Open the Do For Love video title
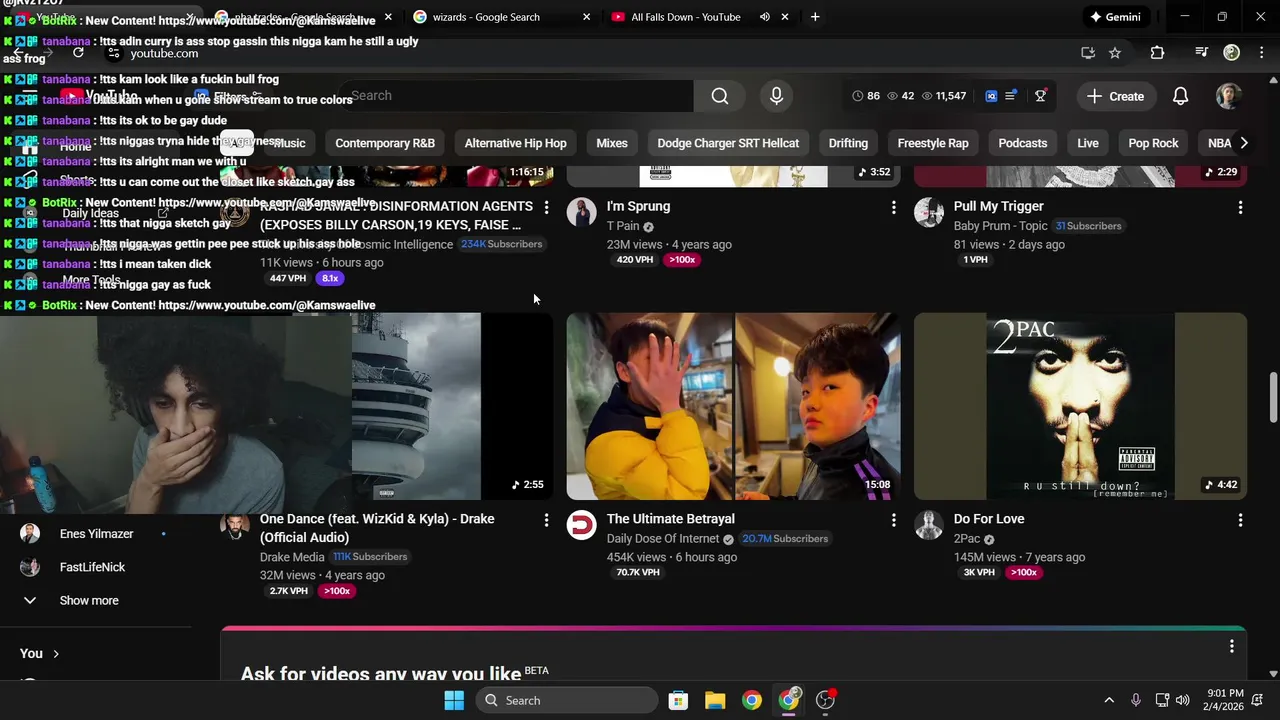Screen dimensions: 1280x720 [989, 519]
